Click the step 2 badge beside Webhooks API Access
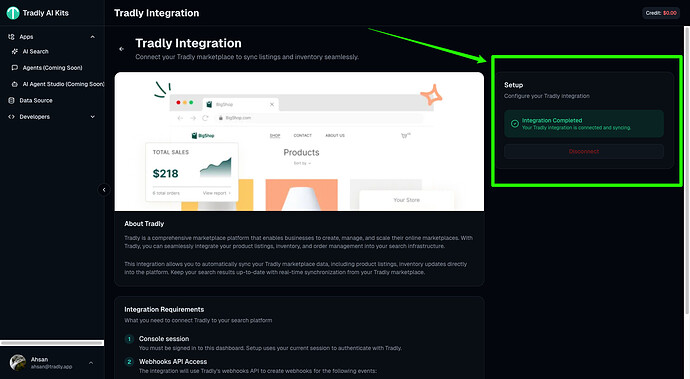690x379 pixels. coord(129,362)
